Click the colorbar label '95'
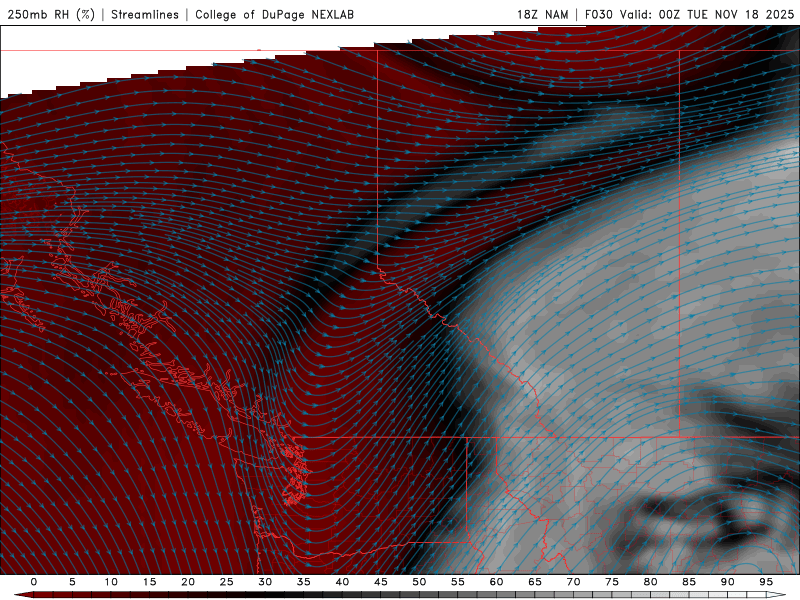Image resolution: width=800 pixels, height=600 pixels. (766, 582)
